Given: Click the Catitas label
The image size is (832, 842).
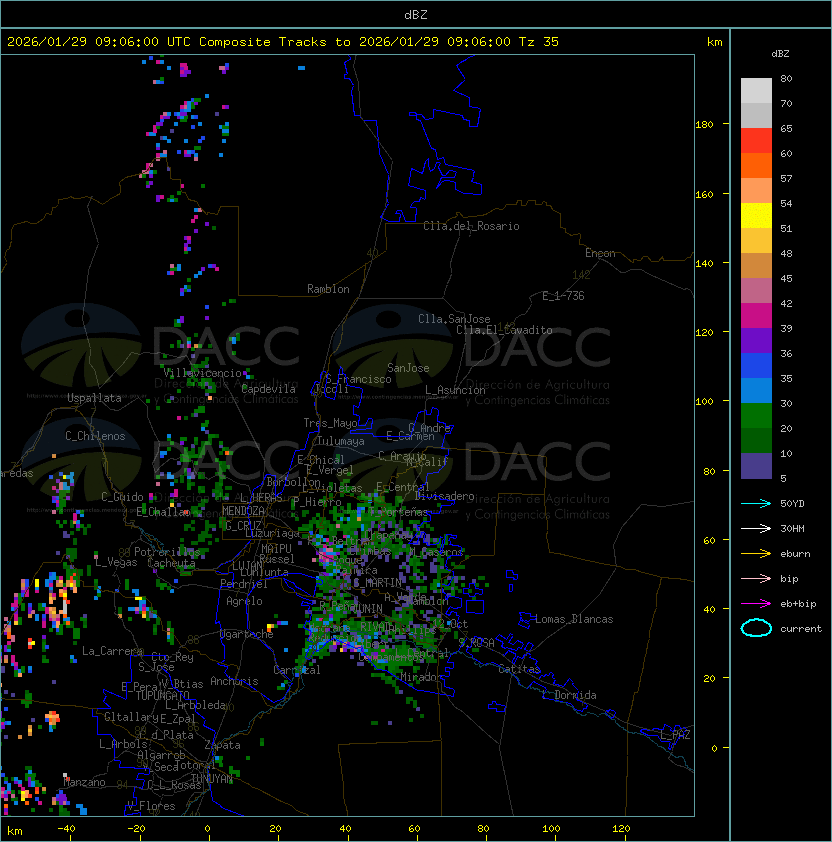Looking at the screenshot, I should point(519,669).
